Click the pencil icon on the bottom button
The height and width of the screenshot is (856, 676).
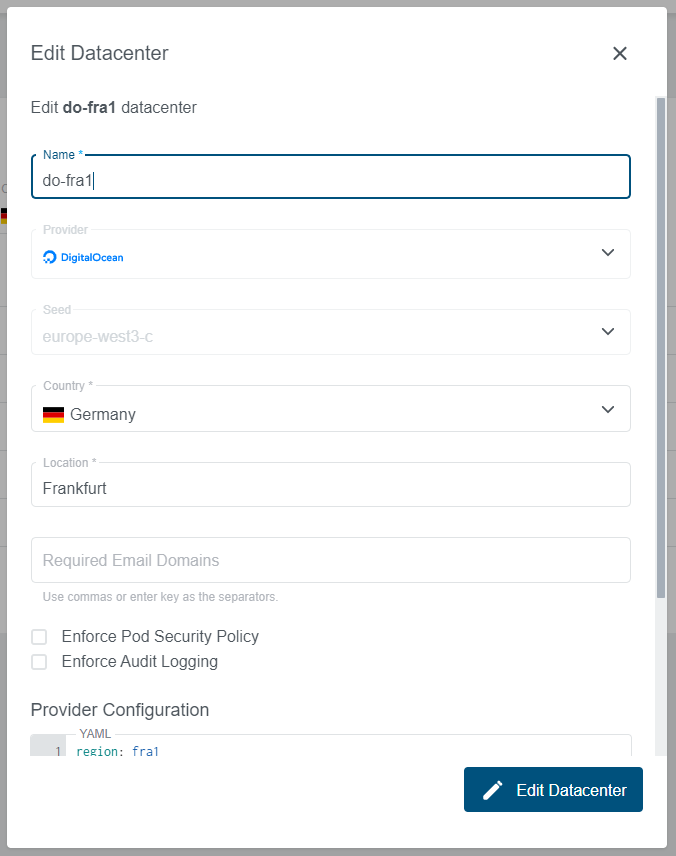coord(492,790)
